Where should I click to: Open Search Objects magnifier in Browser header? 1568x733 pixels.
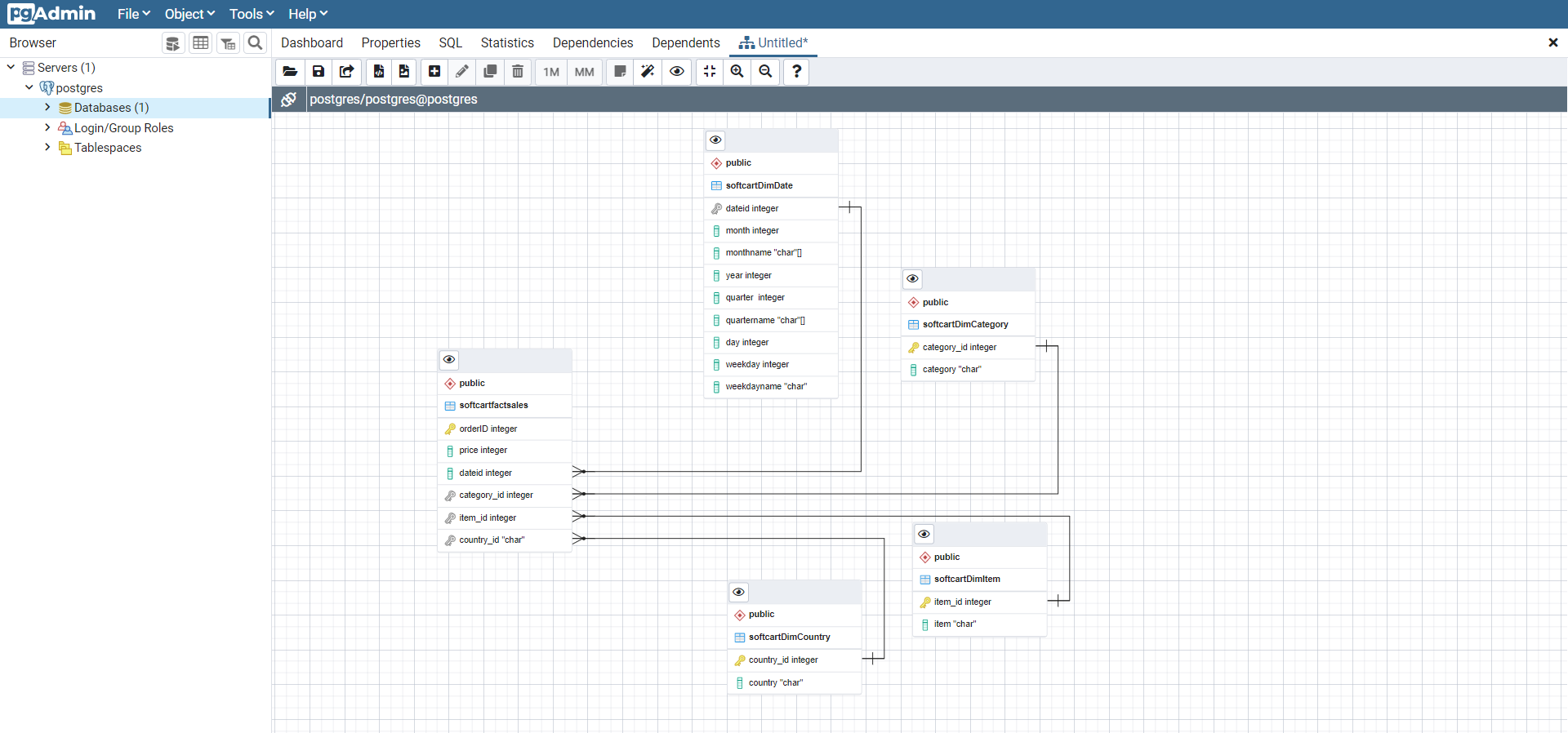point(256,43)
